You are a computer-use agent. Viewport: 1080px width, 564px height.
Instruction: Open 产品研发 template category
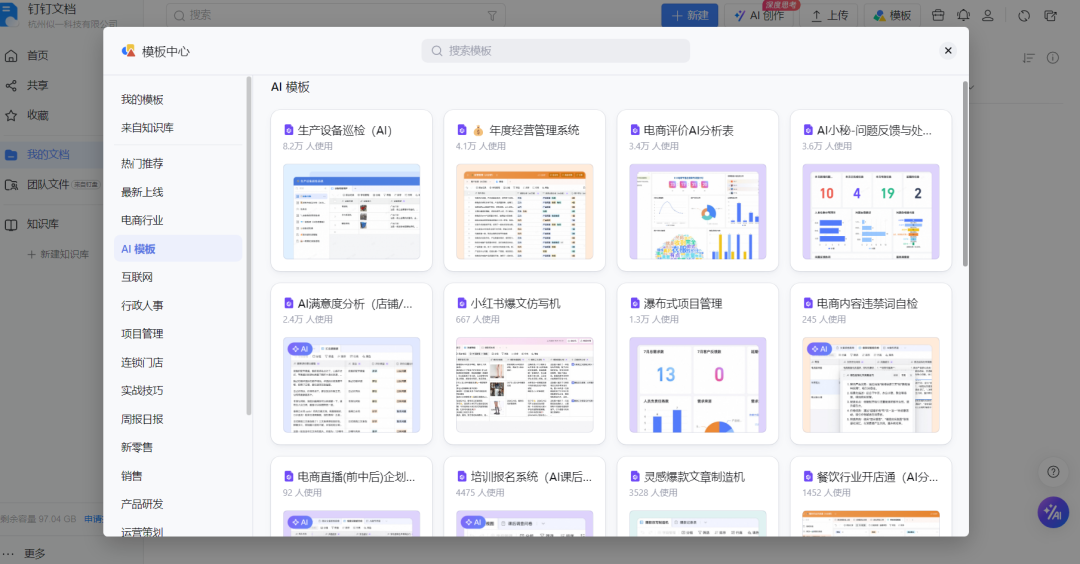[x=143, y=504]
